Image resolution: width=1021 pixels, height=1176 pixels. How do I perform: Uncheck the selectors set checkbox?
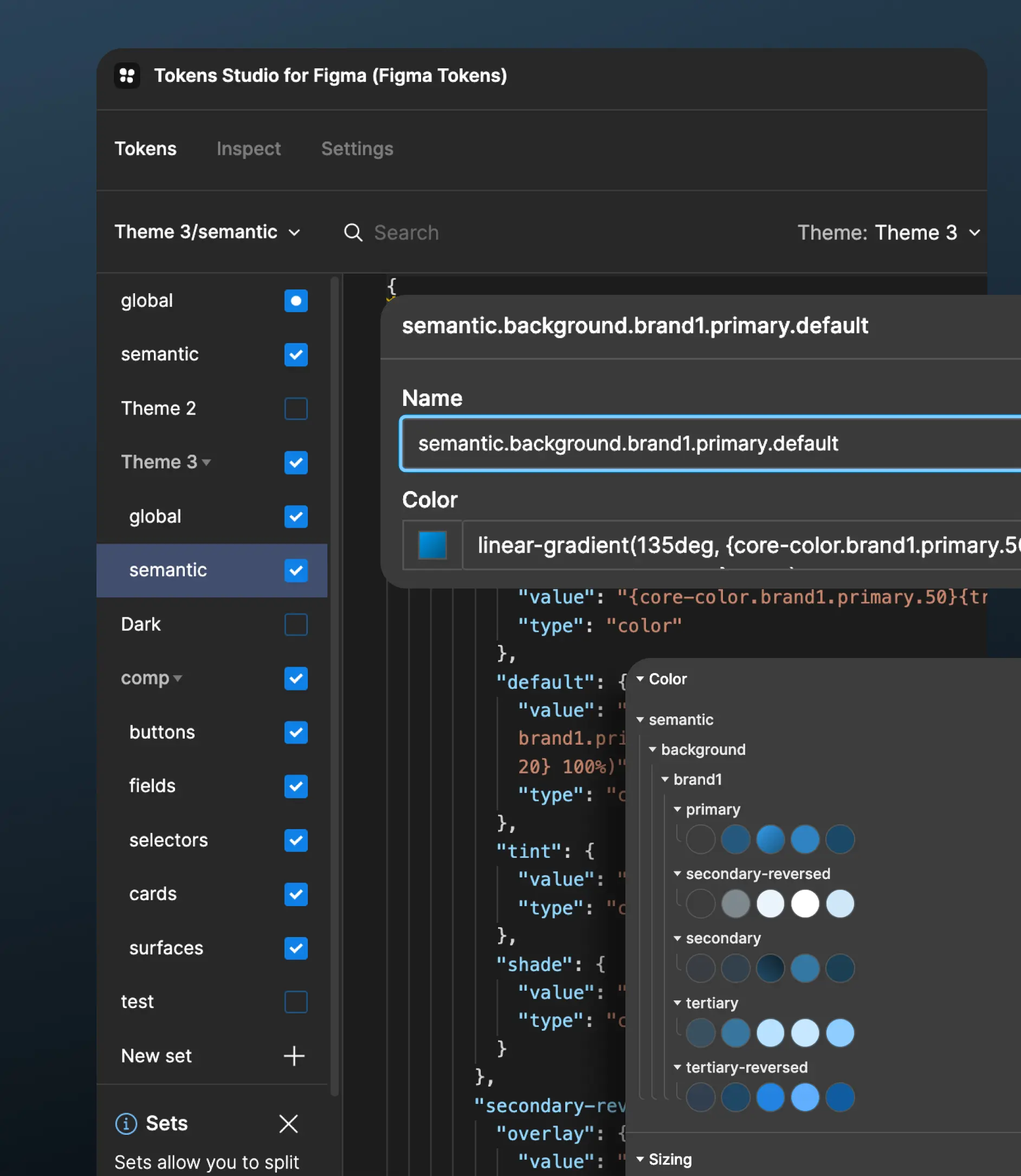[x=296, y=840]
